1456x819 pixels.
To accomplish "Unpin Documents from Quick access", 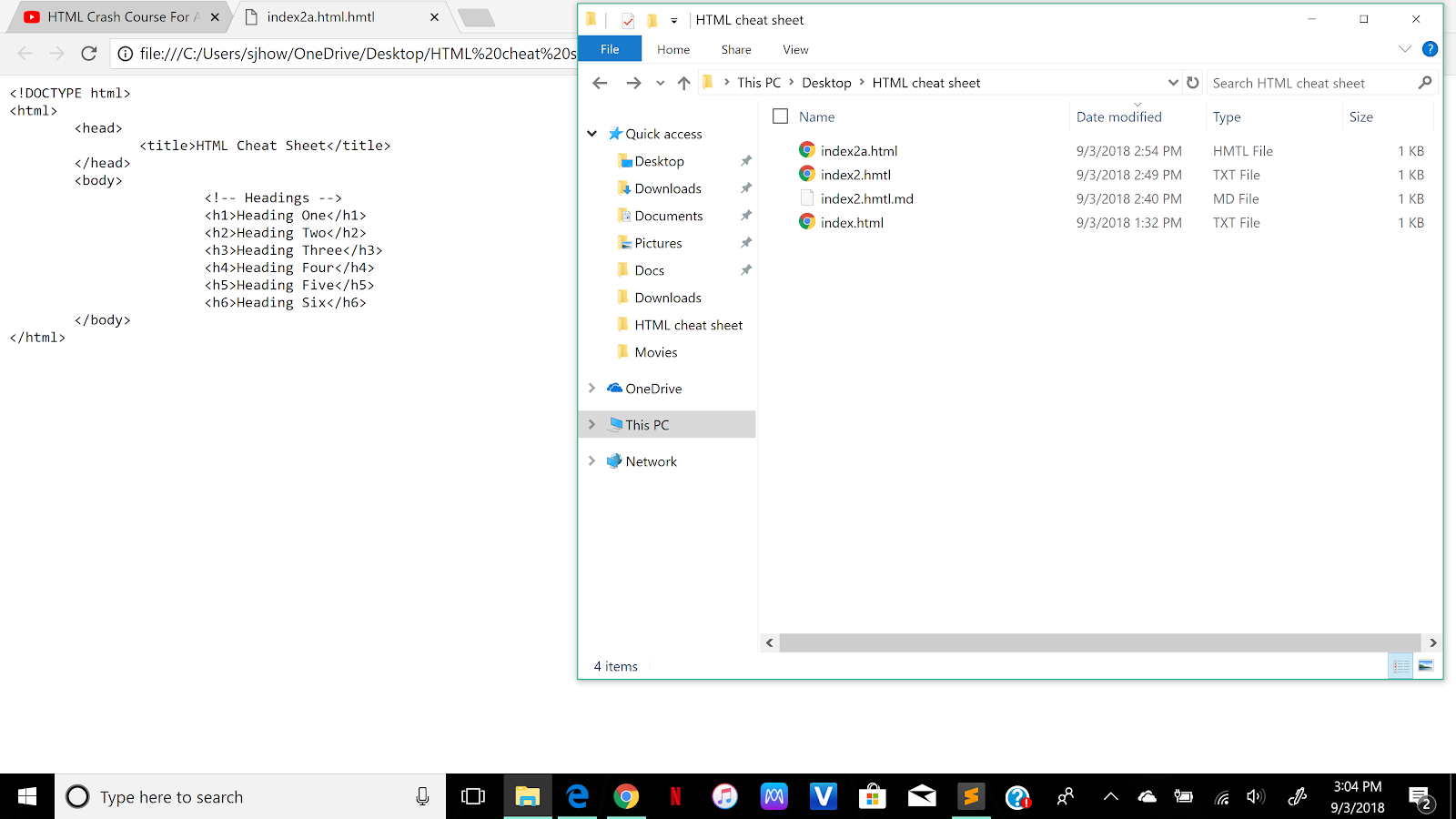I will coord(746,215).
